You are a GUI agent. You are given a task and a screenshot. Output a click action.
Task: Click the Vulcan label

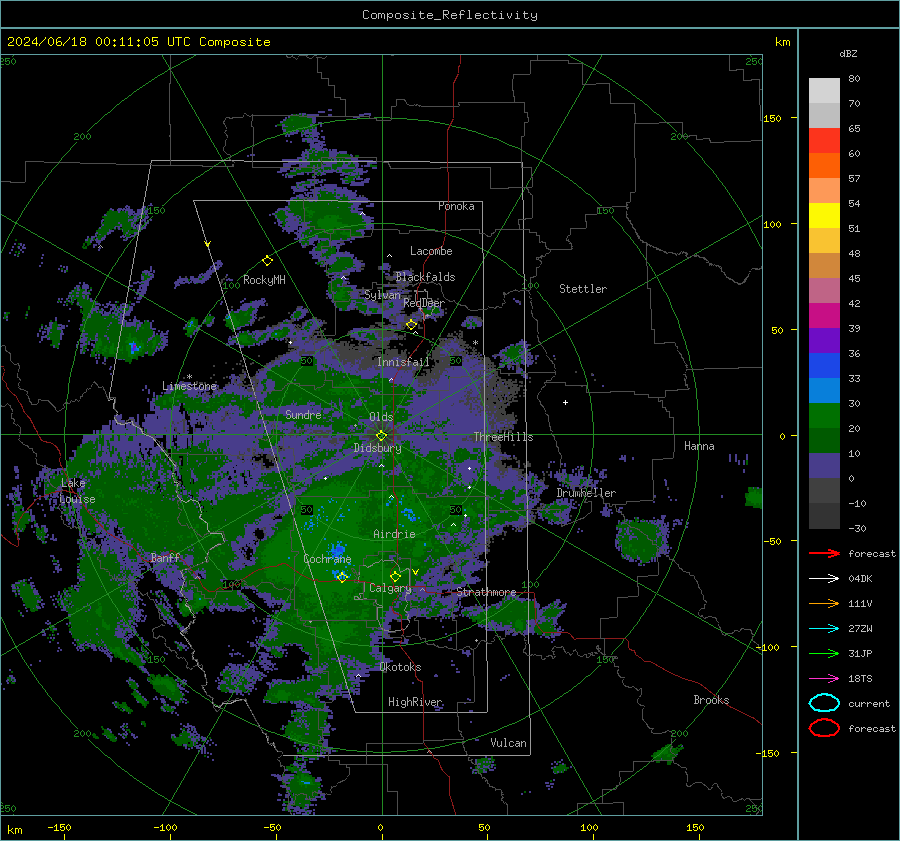click(x=508, y=743)
